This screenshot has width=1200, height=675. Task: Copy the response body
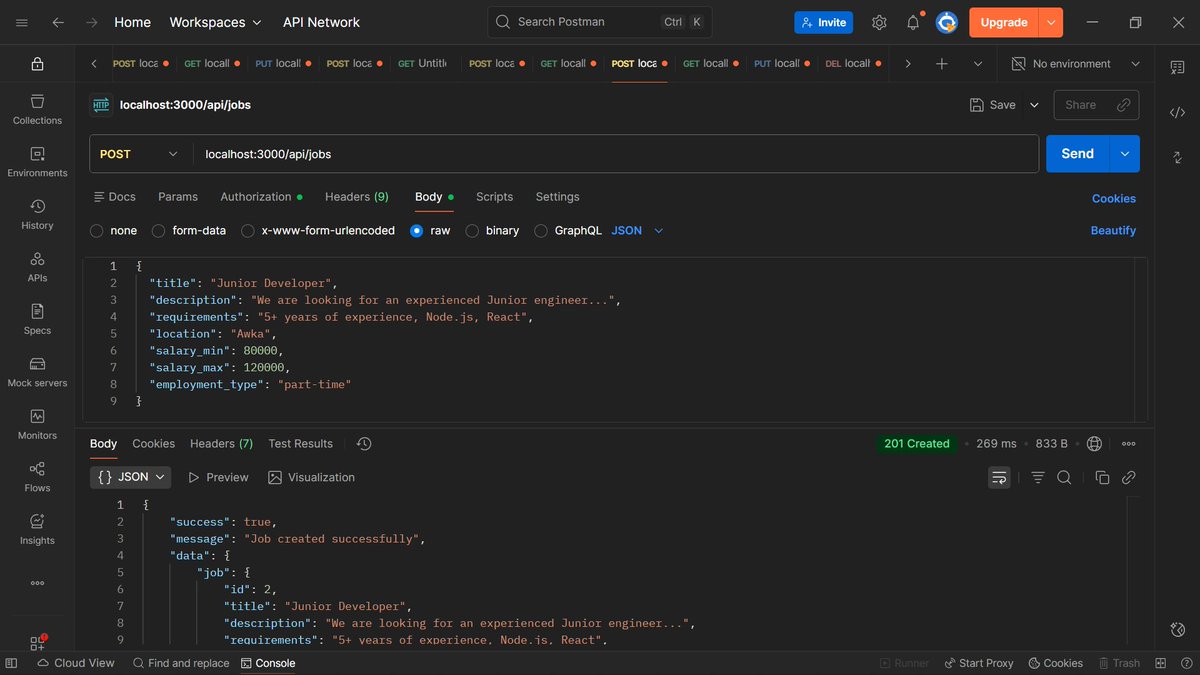point(1102,478)
